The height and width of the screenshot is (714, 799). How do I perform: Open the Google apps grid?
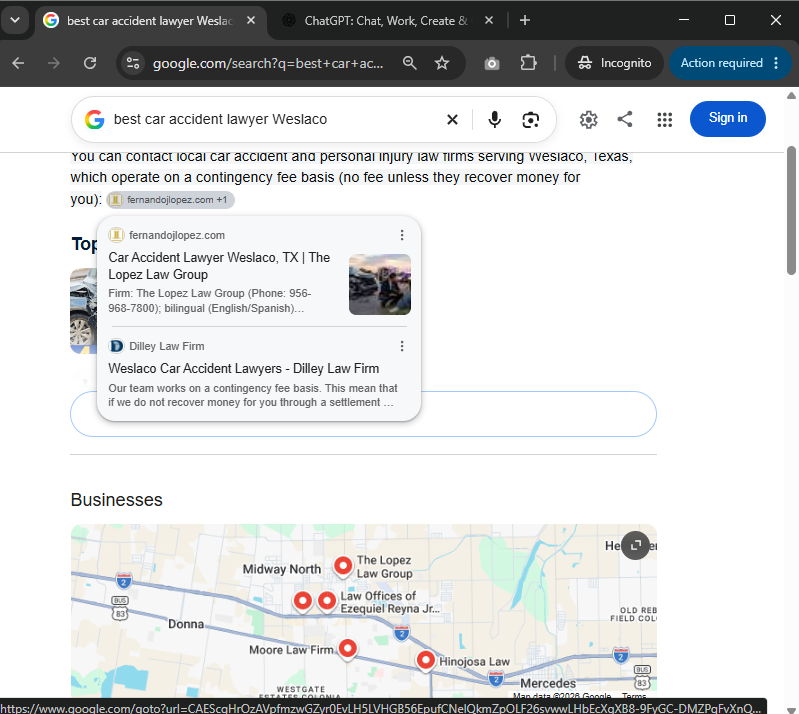664,120
